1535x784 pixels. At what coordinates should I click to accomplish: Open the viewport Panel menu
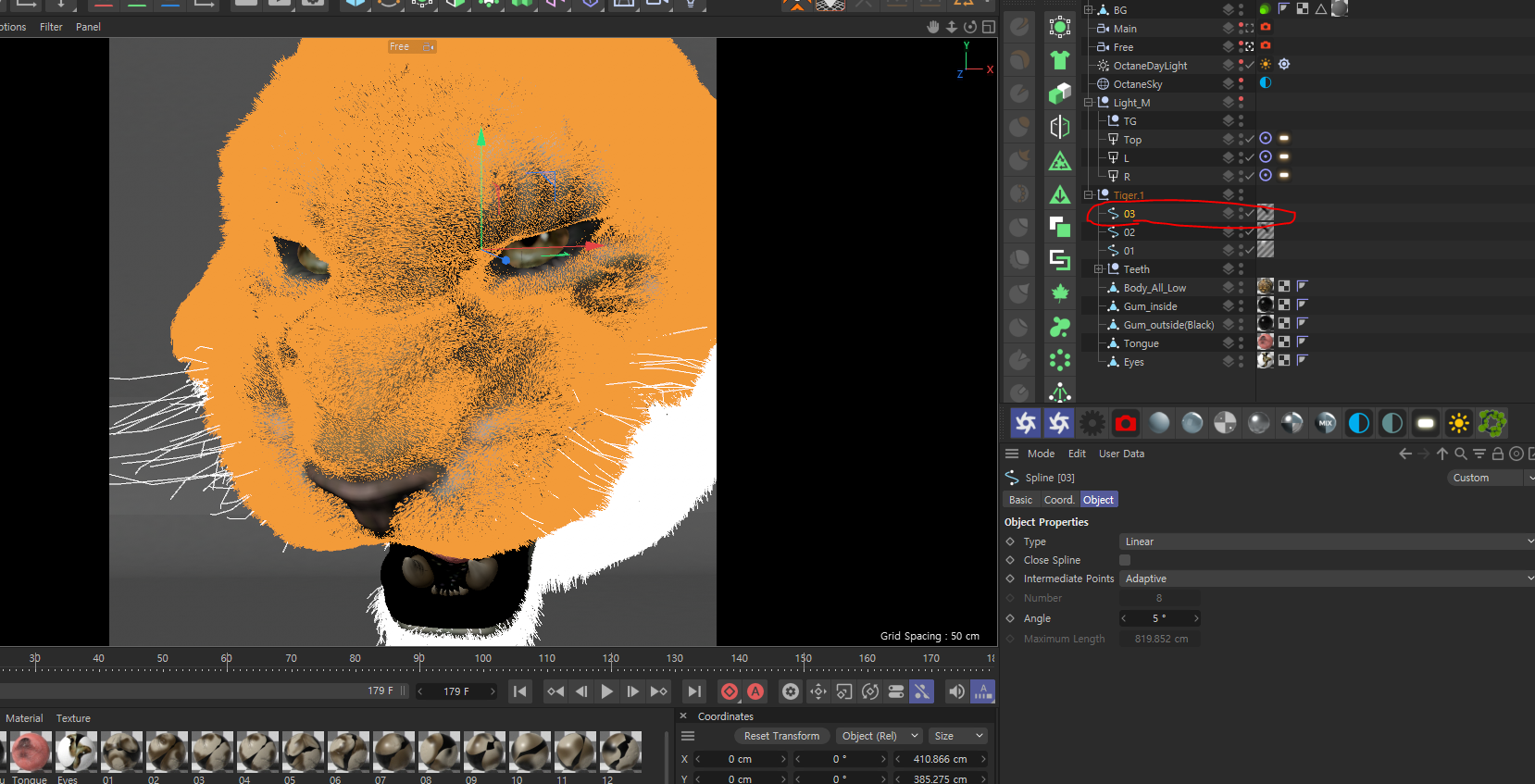(x=88, y=27)
